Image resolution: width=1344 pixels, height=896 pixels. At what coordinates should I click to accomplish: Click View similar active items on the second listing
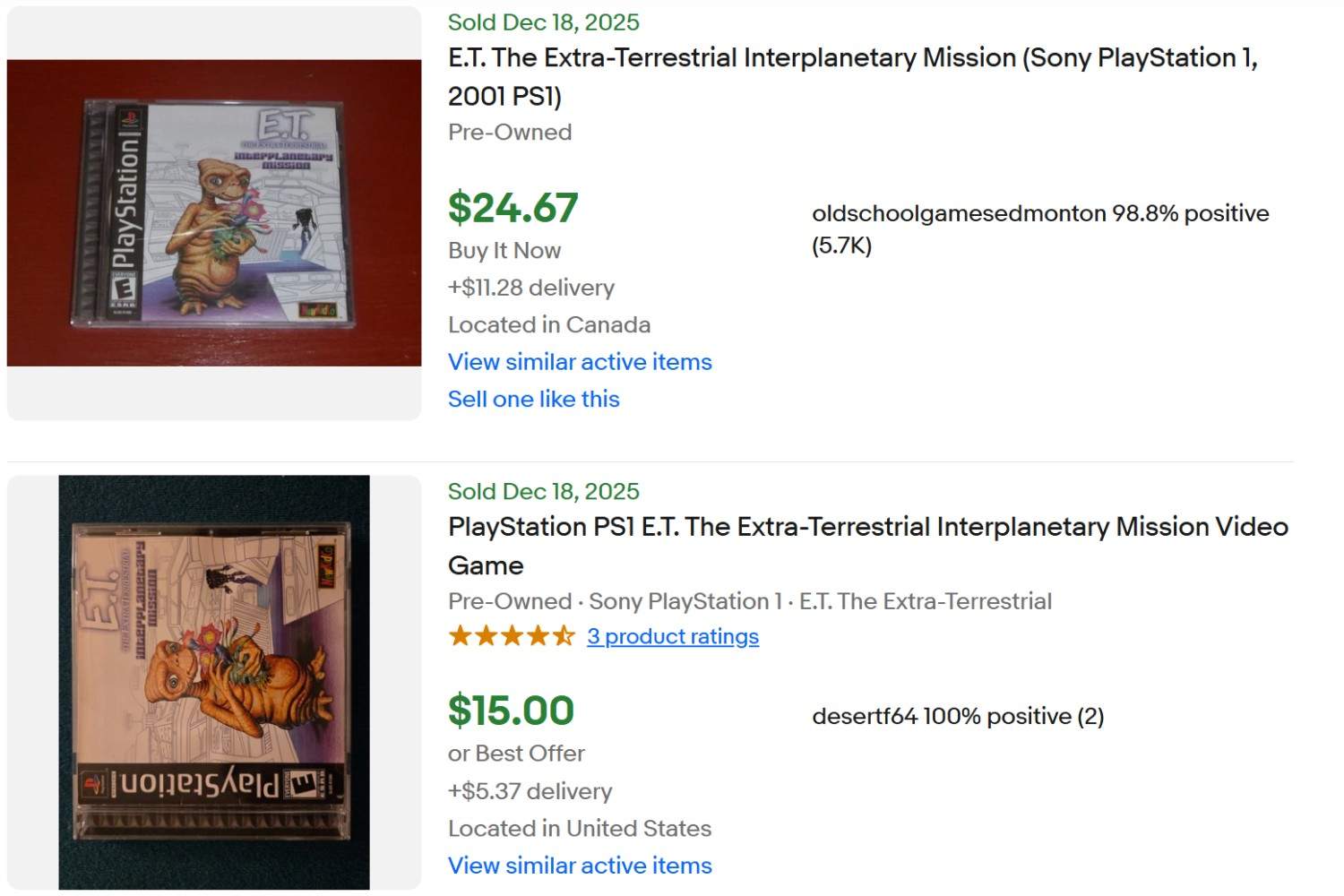(x=579, y=866)
